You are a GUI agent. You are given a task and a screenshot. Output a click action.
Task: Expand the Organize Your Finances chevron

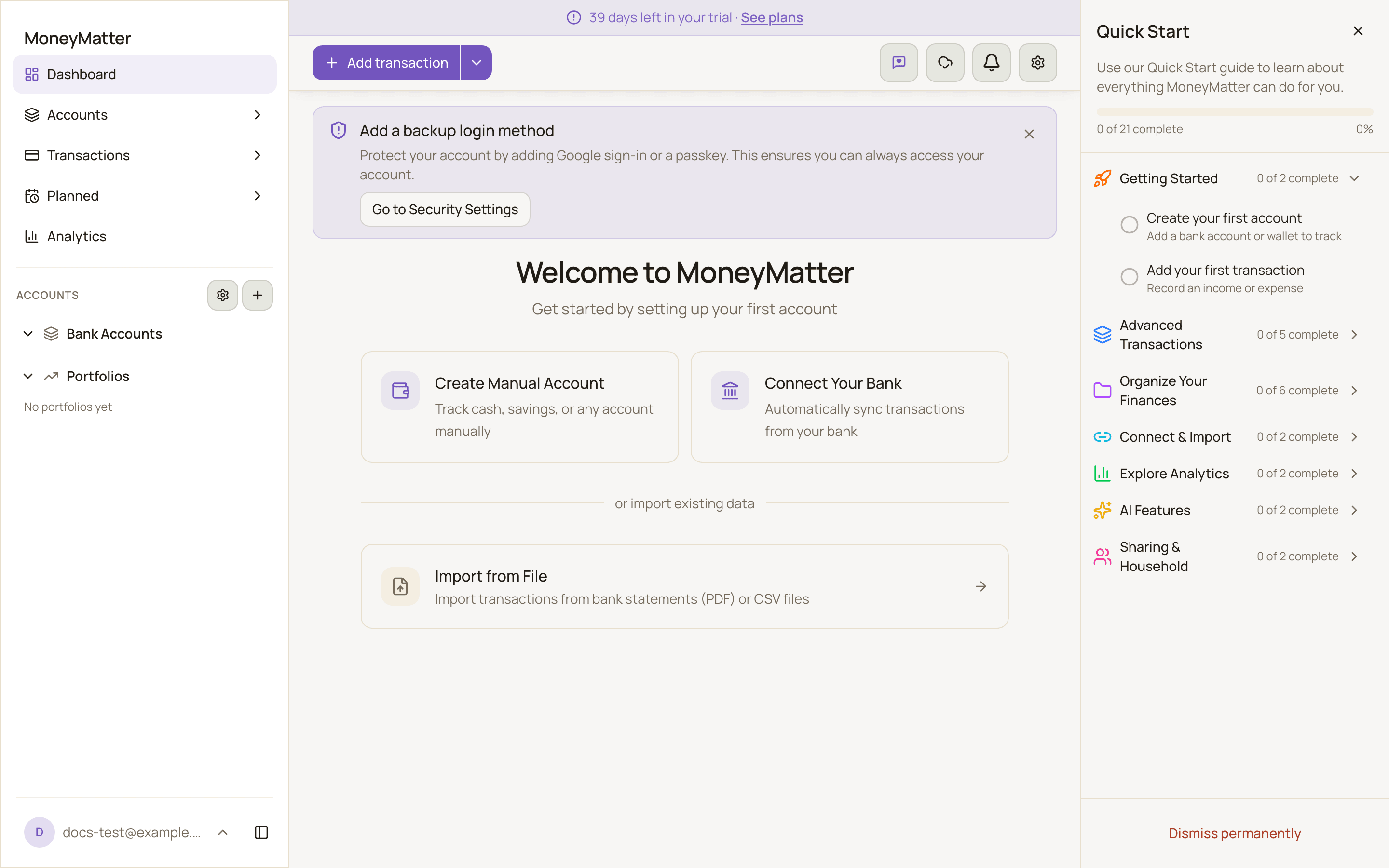pyautogui.click(x=1354, y=391)
